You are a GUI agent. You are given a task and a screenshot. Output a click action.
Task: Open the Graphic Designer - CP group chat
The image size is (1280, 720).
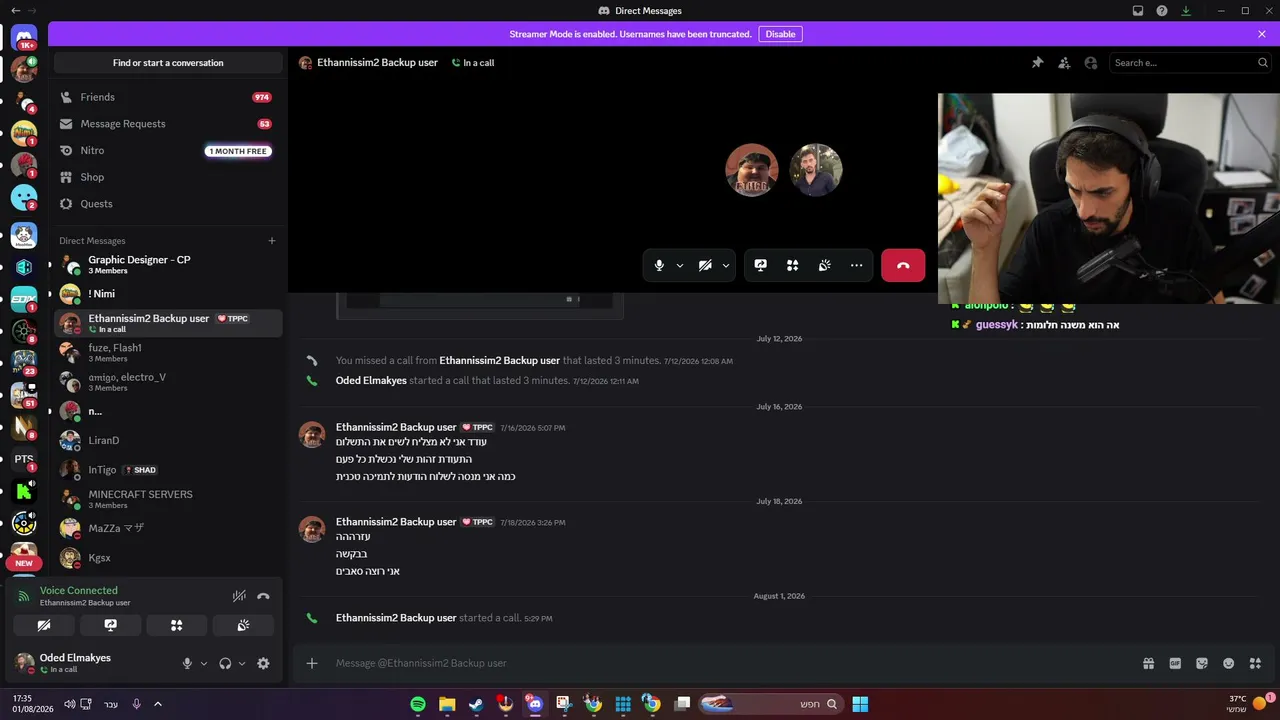168,265
